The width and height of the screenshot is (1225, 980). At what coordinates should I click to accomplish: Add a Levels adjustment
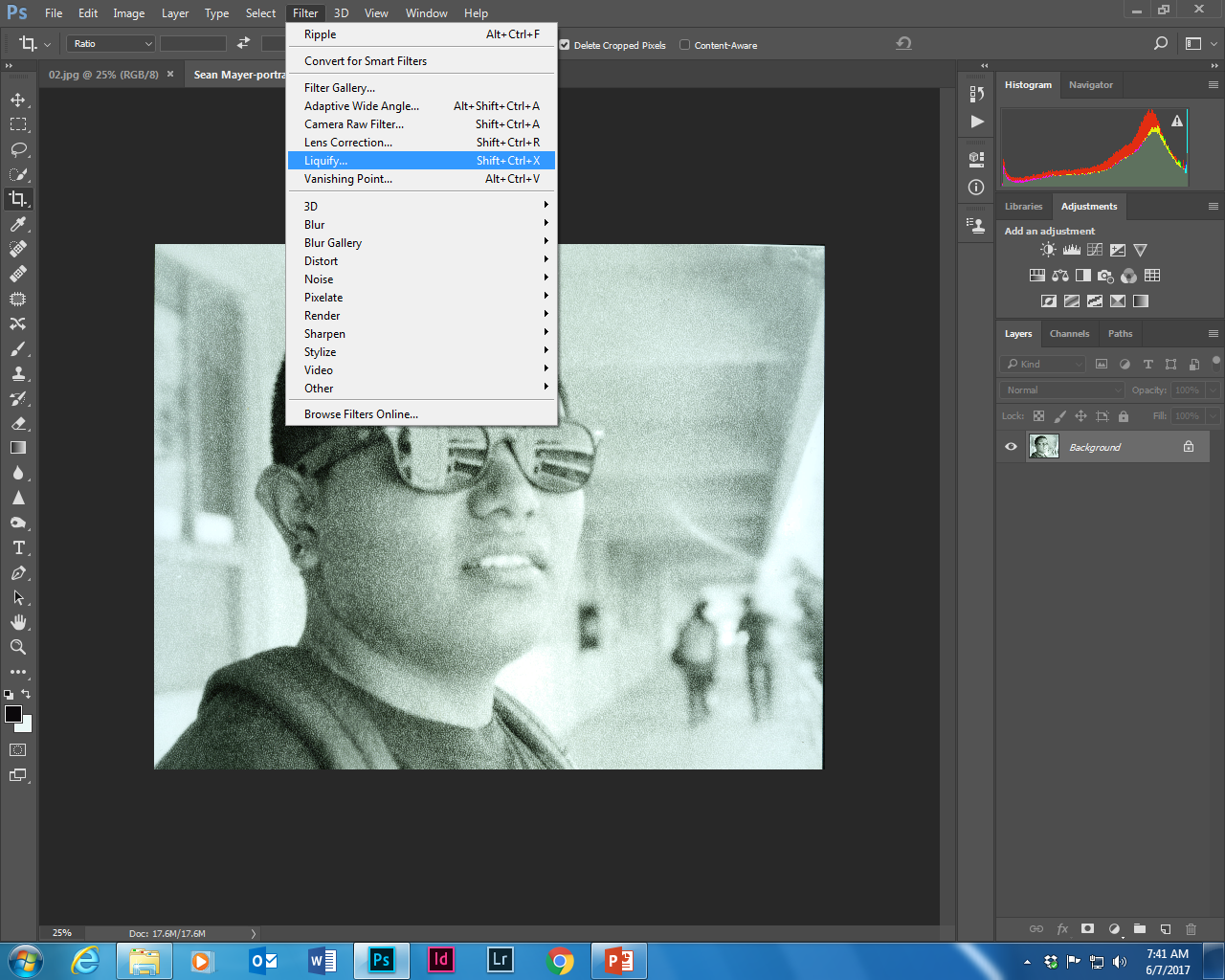click(x=1072, y=250)
